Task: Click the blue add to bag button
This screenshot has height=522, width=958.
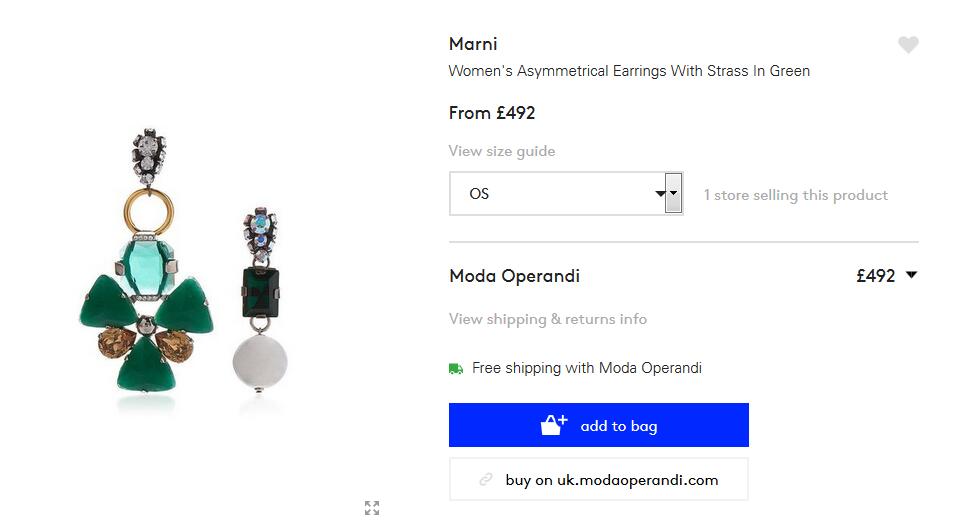Action: (599, 425)
